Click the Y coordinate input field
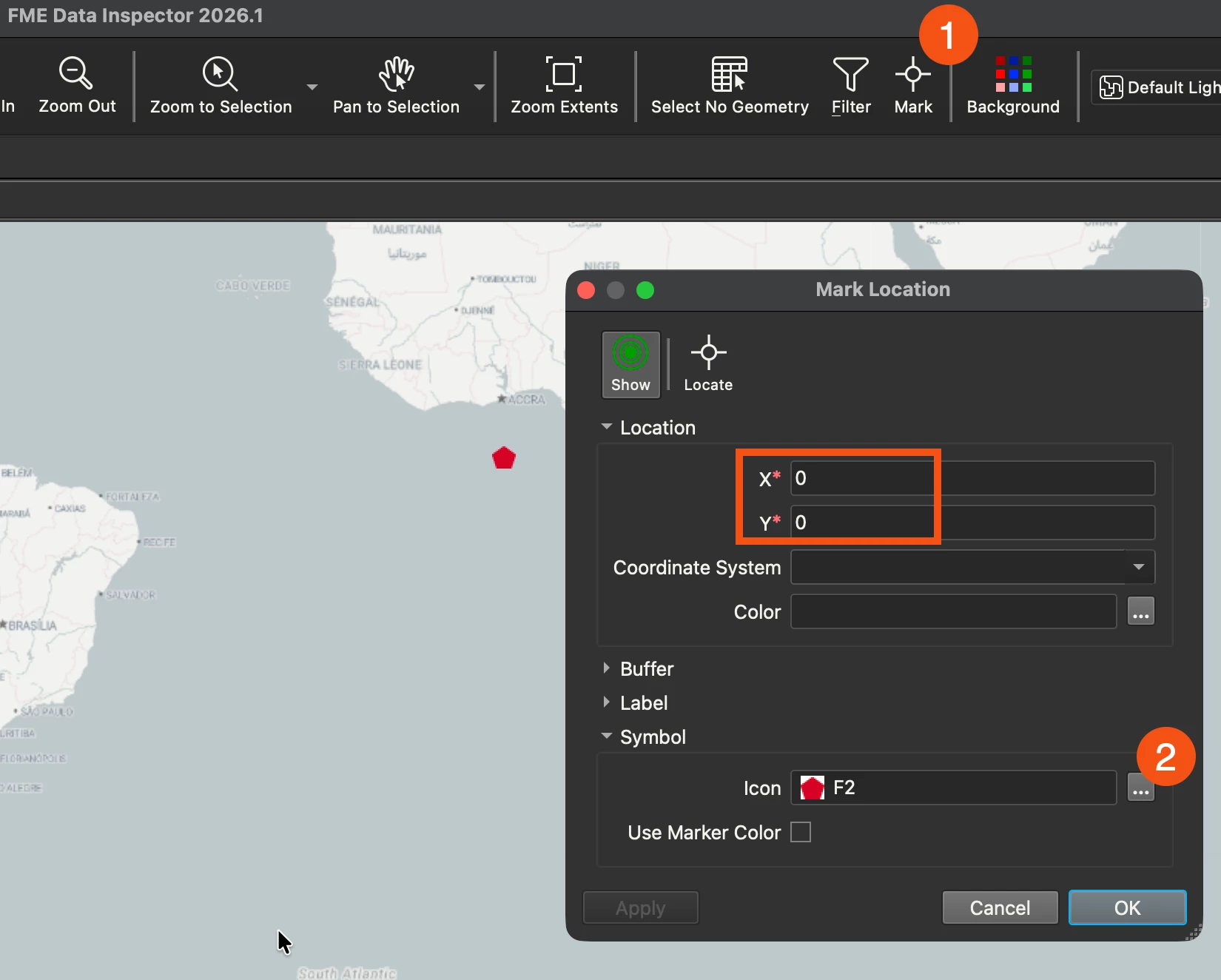1221x980 pixels. (972, 523)
